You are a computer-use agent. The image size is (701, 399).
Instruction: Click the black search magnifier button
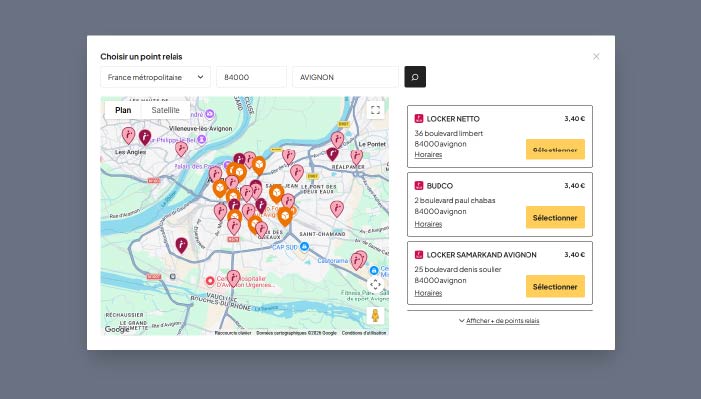[415, 77]
